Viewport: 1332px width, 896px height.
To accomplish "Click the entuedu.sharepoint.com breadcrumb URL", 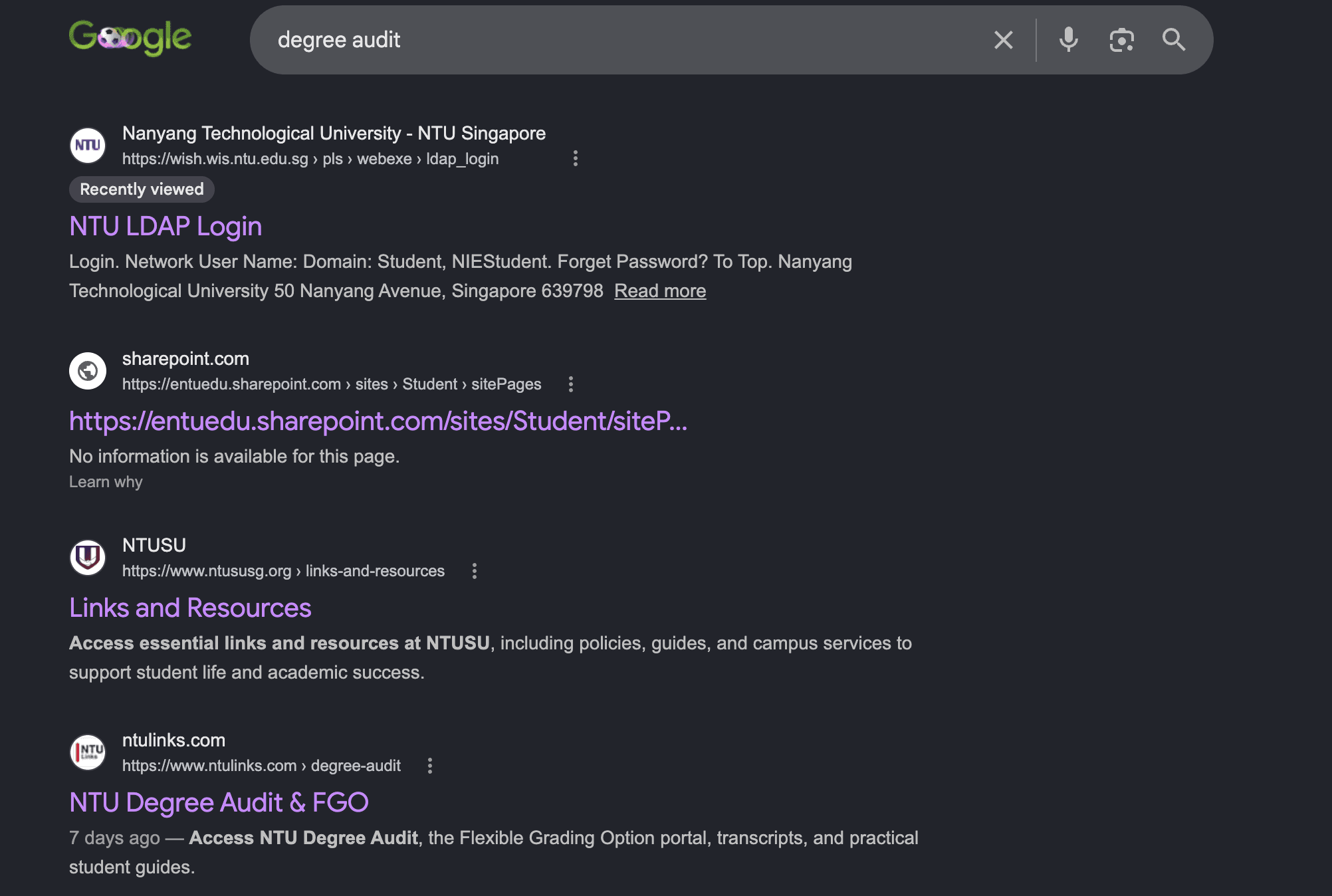I will [332, 384].
